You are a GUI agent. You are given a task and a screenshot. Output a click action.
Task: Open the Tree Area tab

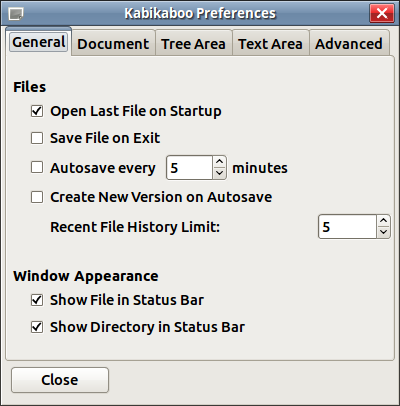(194, 44)
